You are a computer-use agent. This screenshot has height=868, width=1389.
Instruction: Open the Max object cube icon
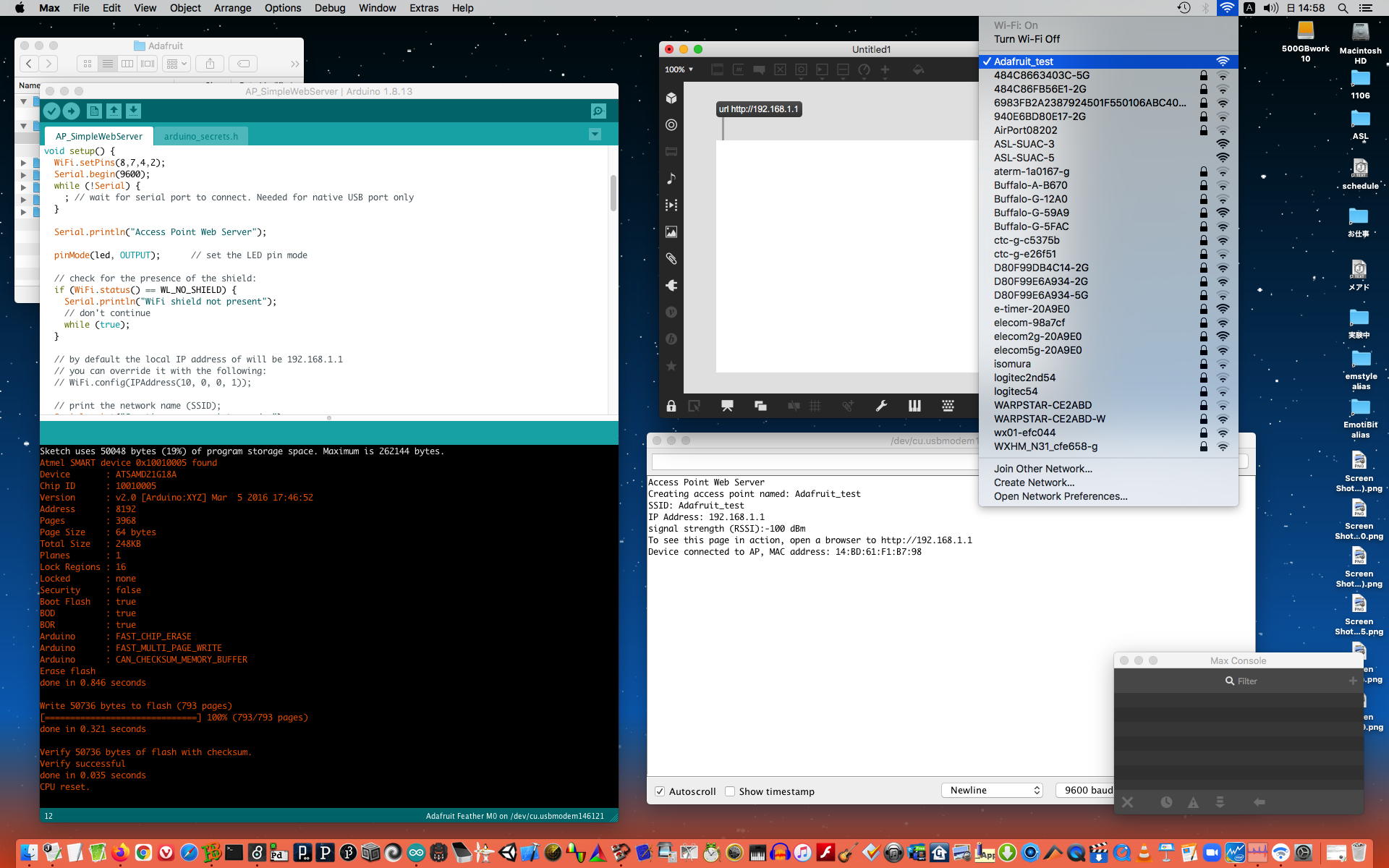pyautogui.click(x=671, y=98)
